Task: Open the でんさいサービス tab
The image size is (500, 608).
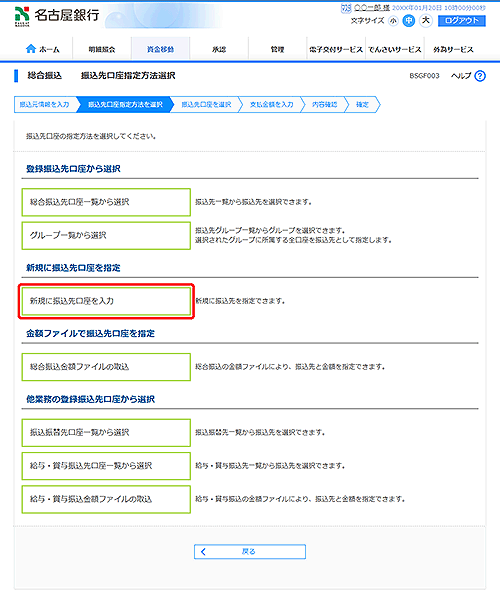Action: click(x=394, y=49)
